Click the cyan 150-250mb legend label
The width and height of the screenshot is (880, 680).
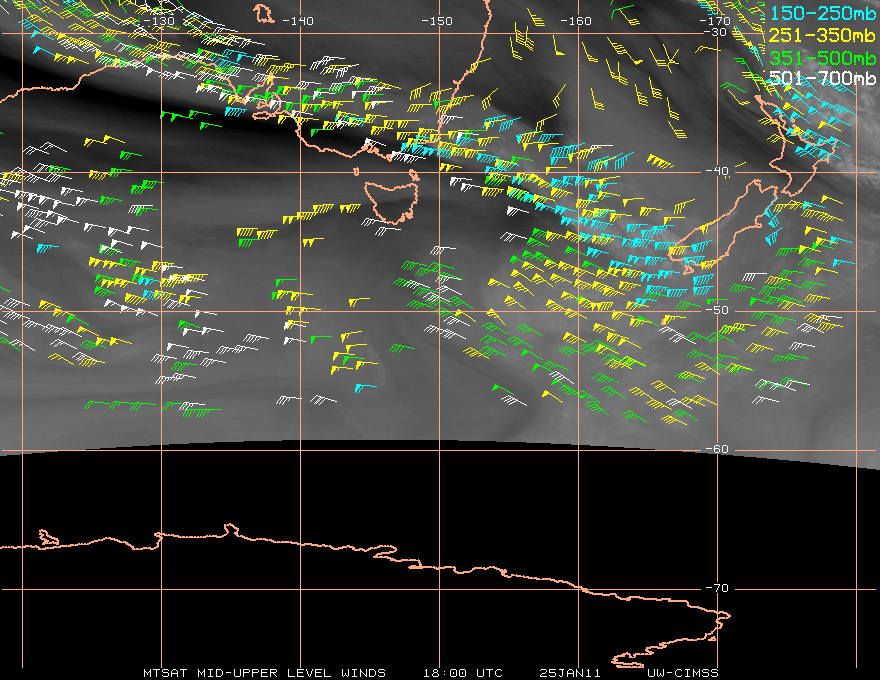823,13
